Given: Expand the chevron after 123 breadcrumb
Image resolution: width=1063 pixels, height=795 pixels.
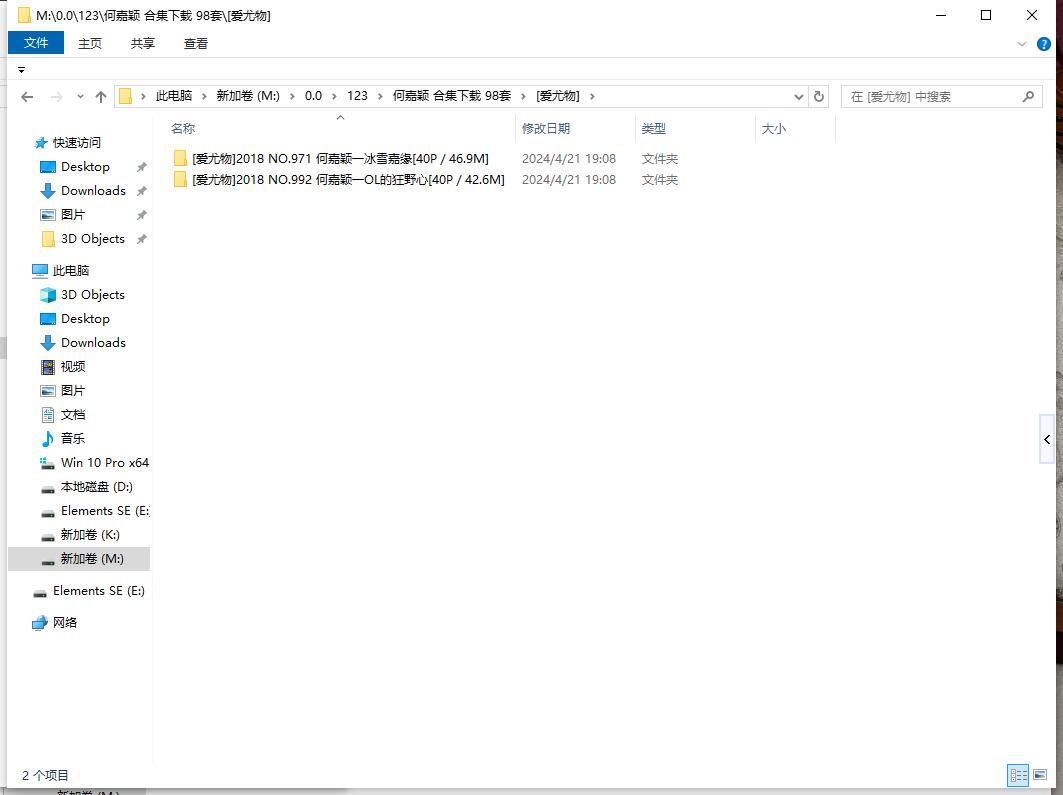Looking at the screenshot, I should tap(380, 96).
